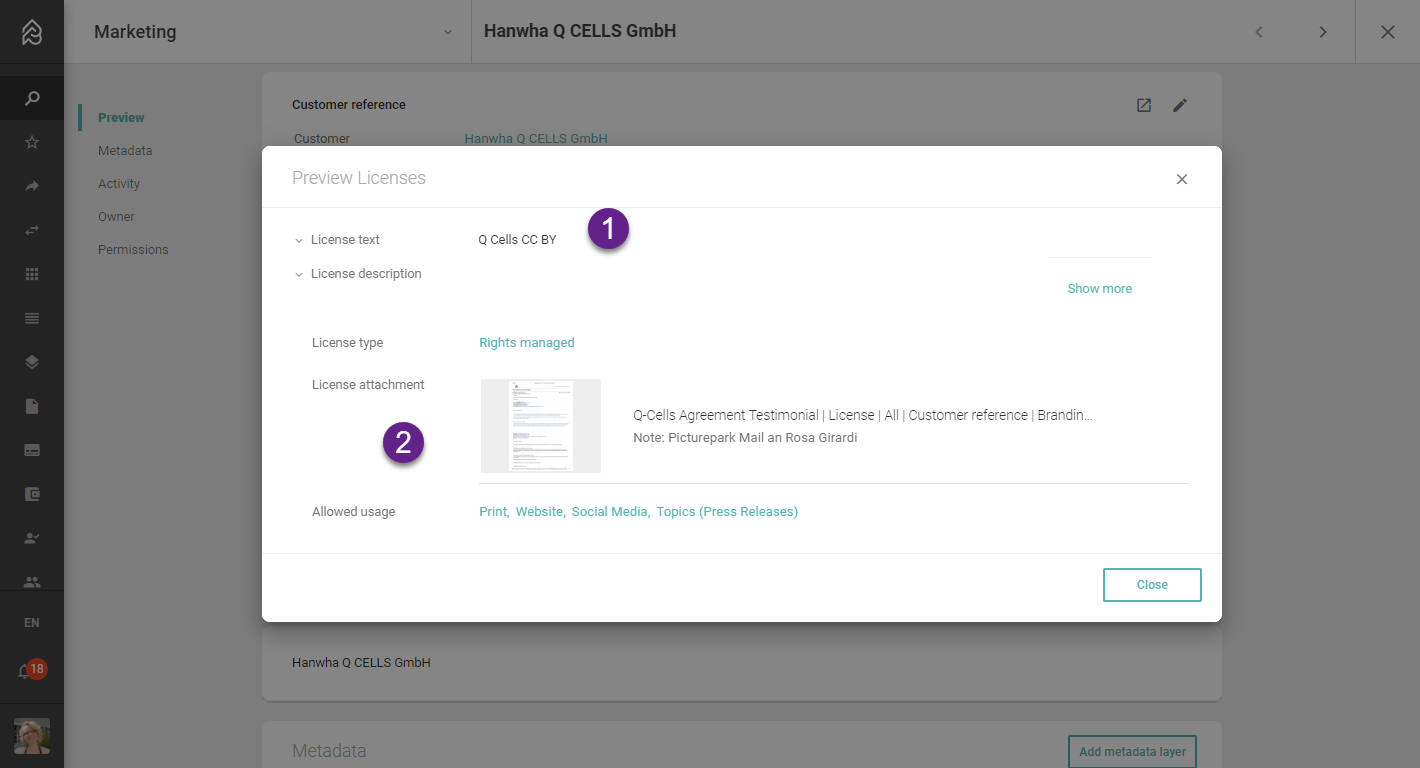
Task: Collapse the License description chevron
Action: point(298,274)
